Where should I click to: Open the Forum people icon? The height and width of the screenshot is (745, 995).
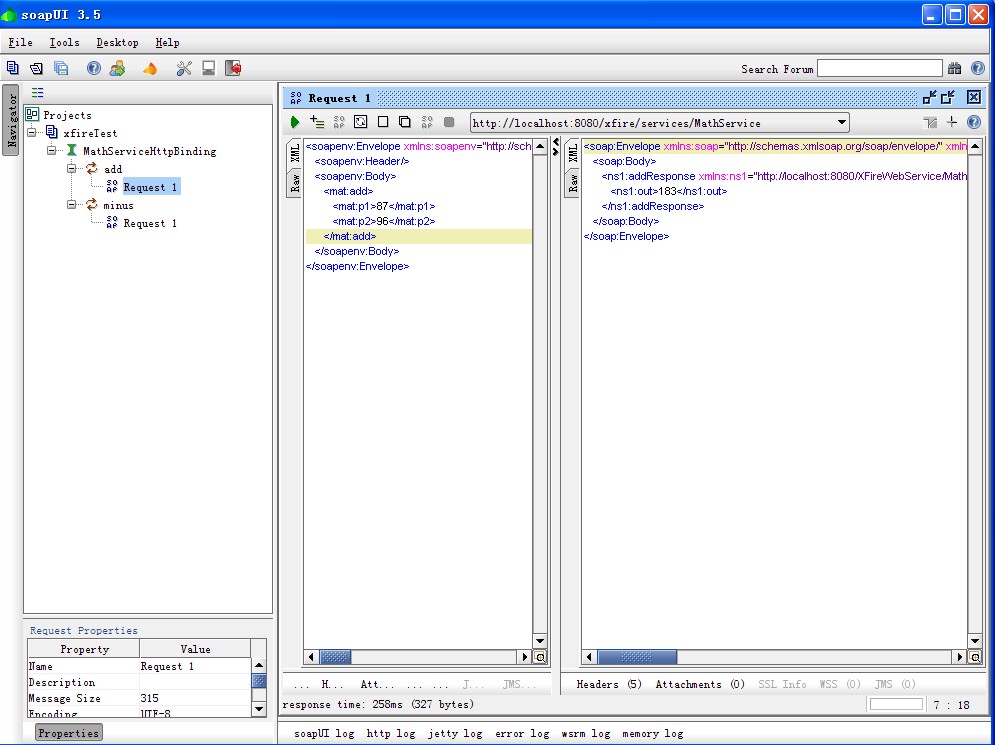[x=118, y=69]
